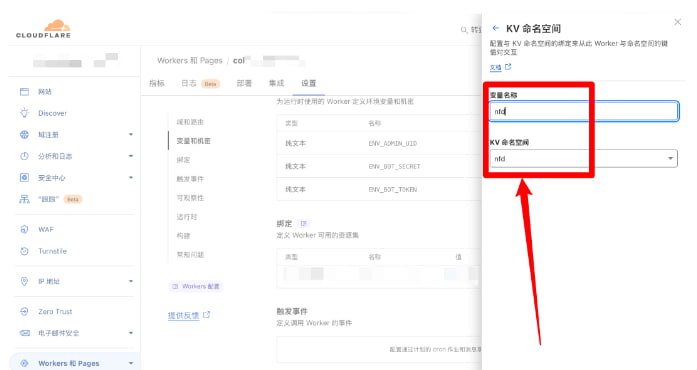Click the Turnstile icon

(x=24, y=251)
